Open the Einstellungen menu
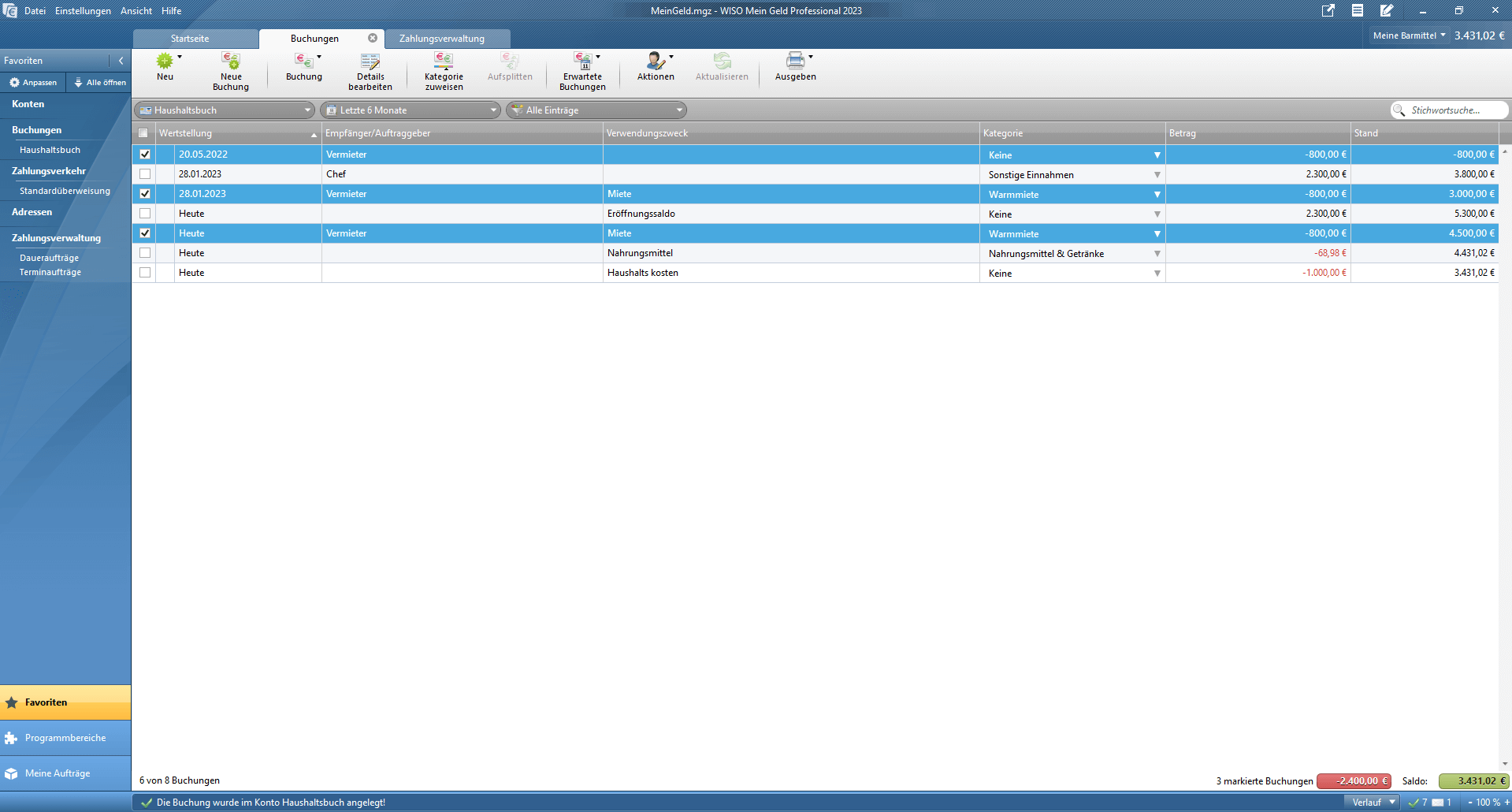The height and width of the screenshot is (812, 1512). tap(83, 11)
